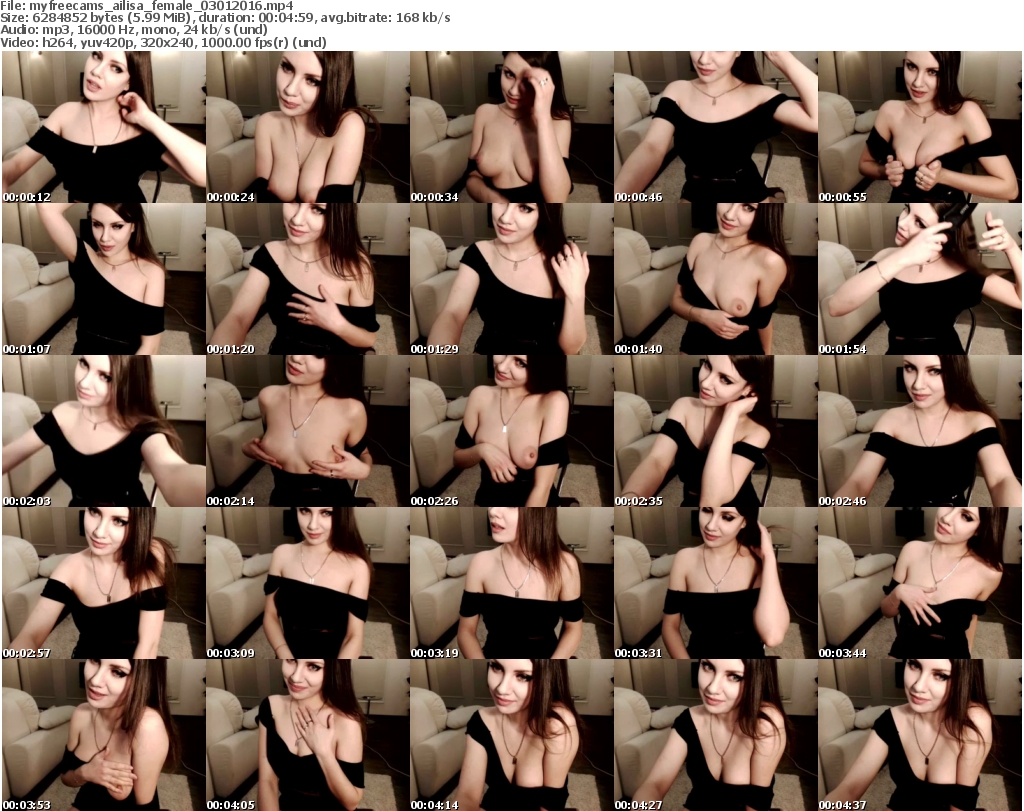
Task: Pick the thumbnail stamped 00:03:19
Action: (x=511, y=583)
